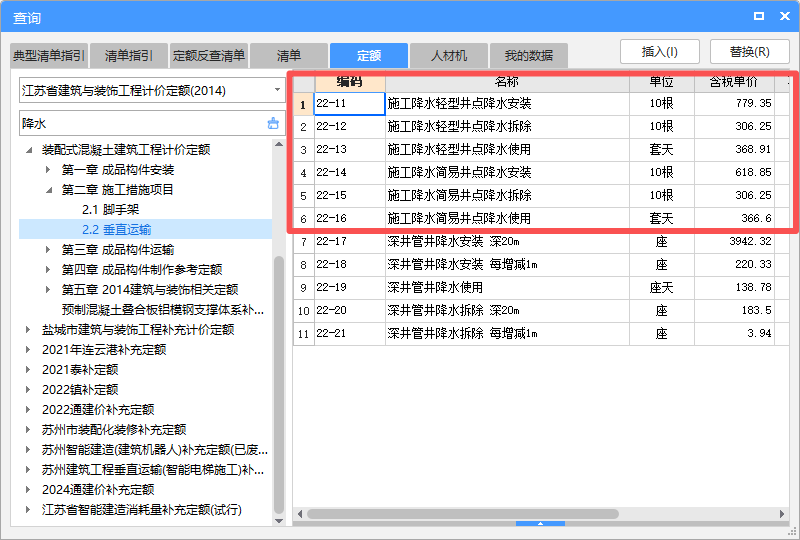Image resolution: width=800 pixels, height=540 pixels.
Task: Click price cell 779.35
Action: [x=734, y=103]
